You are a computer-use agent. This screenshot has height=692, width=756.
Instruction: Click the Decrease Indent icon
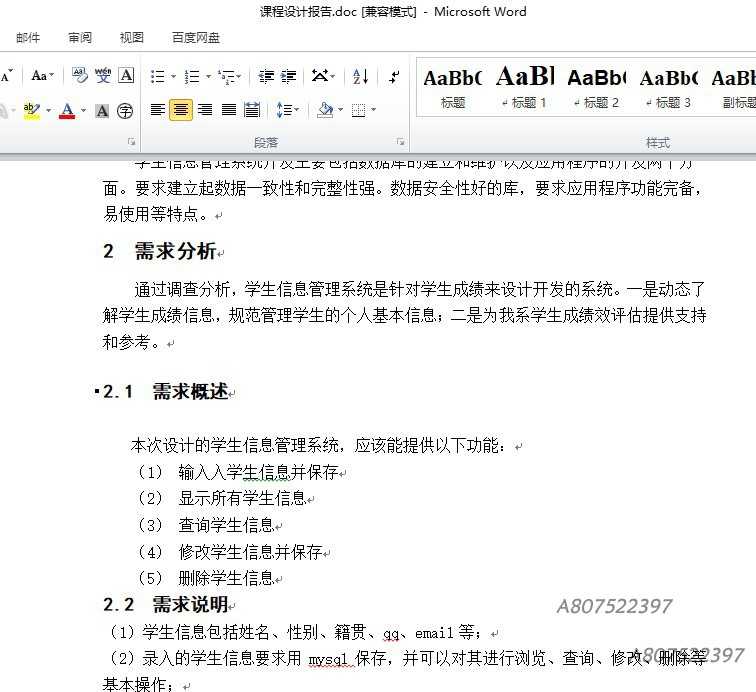tap(266, 76)
